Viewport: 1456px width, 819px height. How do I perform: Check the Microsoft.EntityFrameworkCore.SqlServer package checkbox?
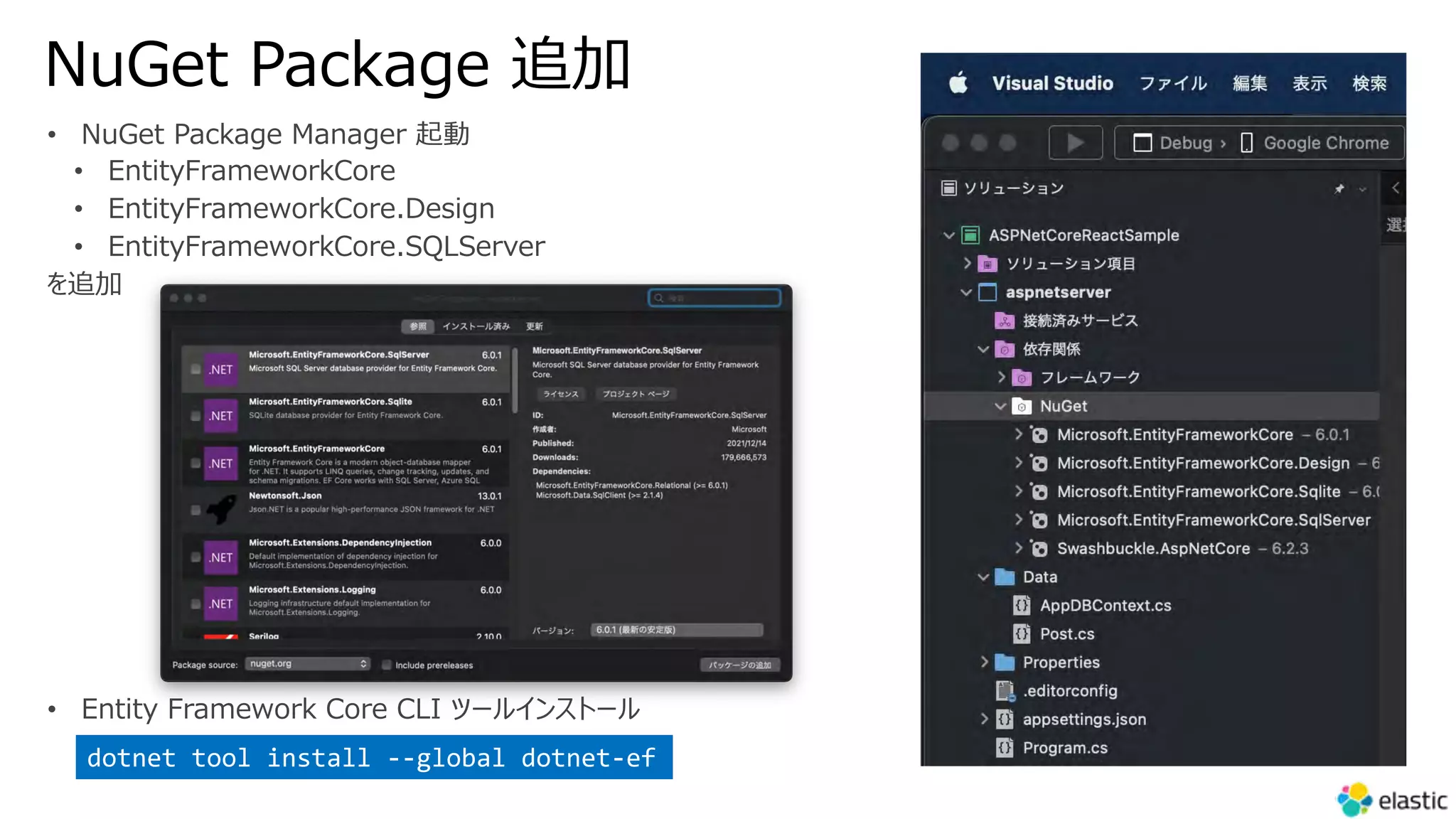[196, 369]
